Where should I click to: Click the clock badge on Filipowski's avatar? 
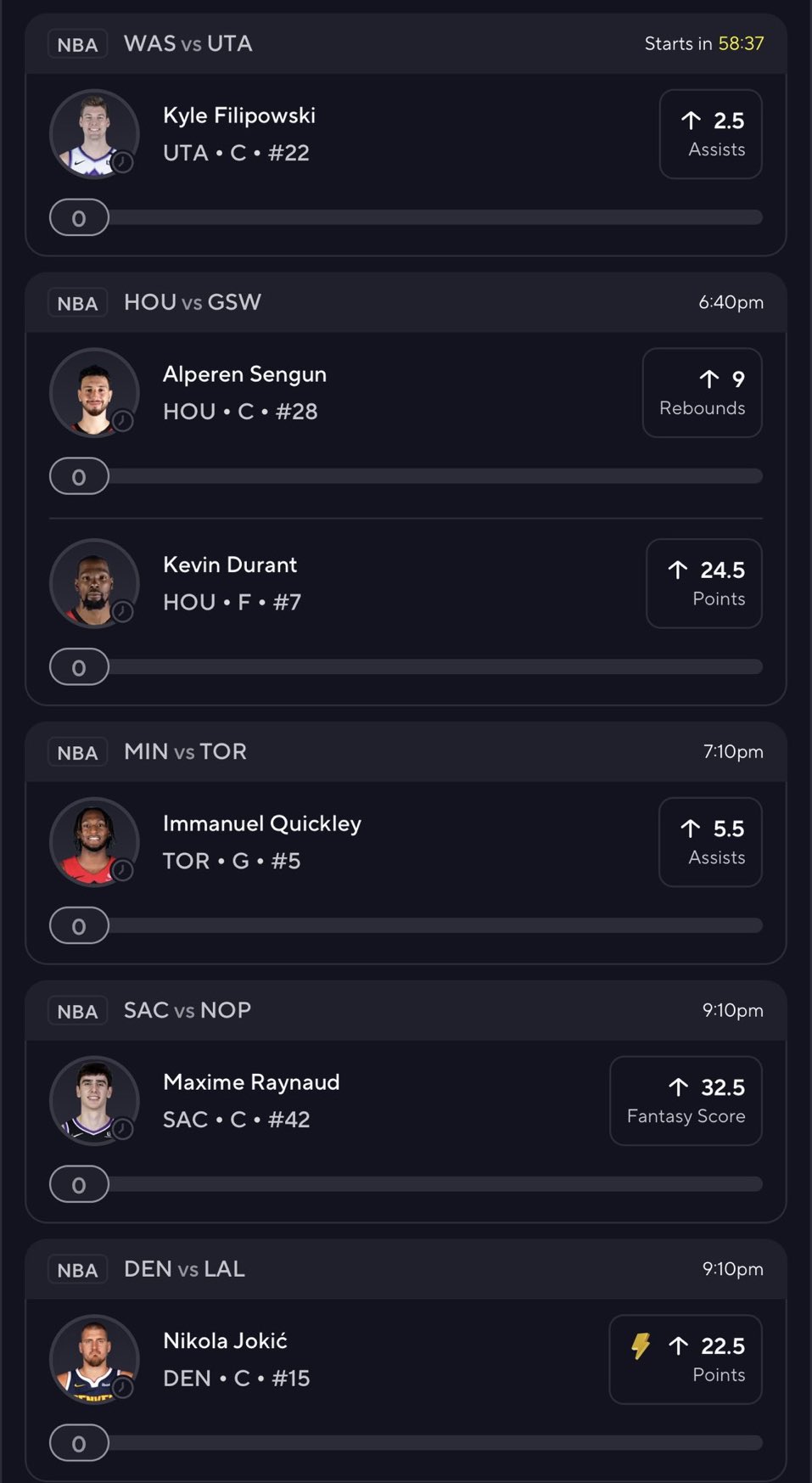click(123, 162)
